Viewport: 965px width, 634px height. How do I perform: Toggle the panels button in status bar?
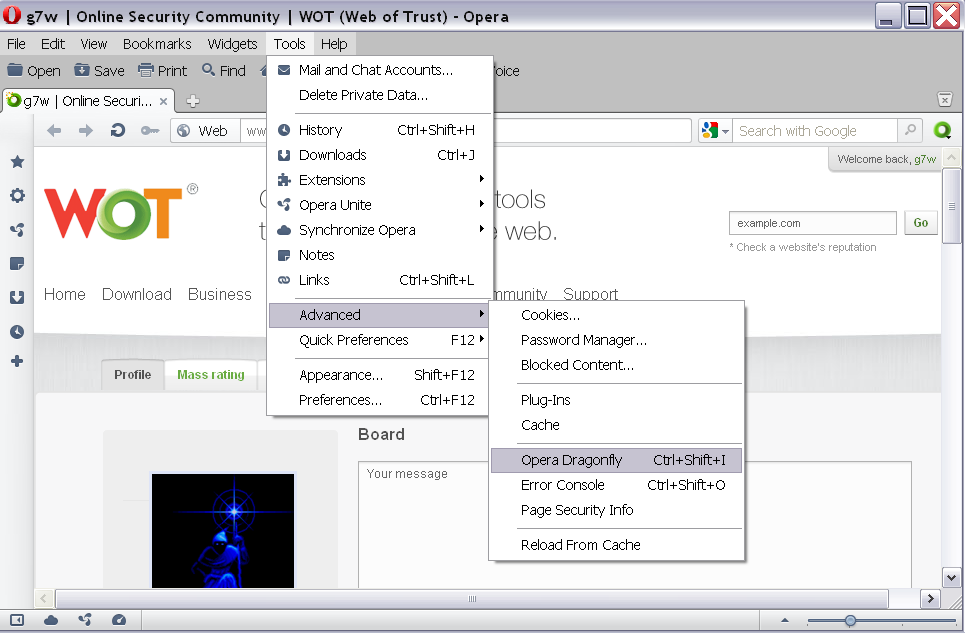(17, 620)
